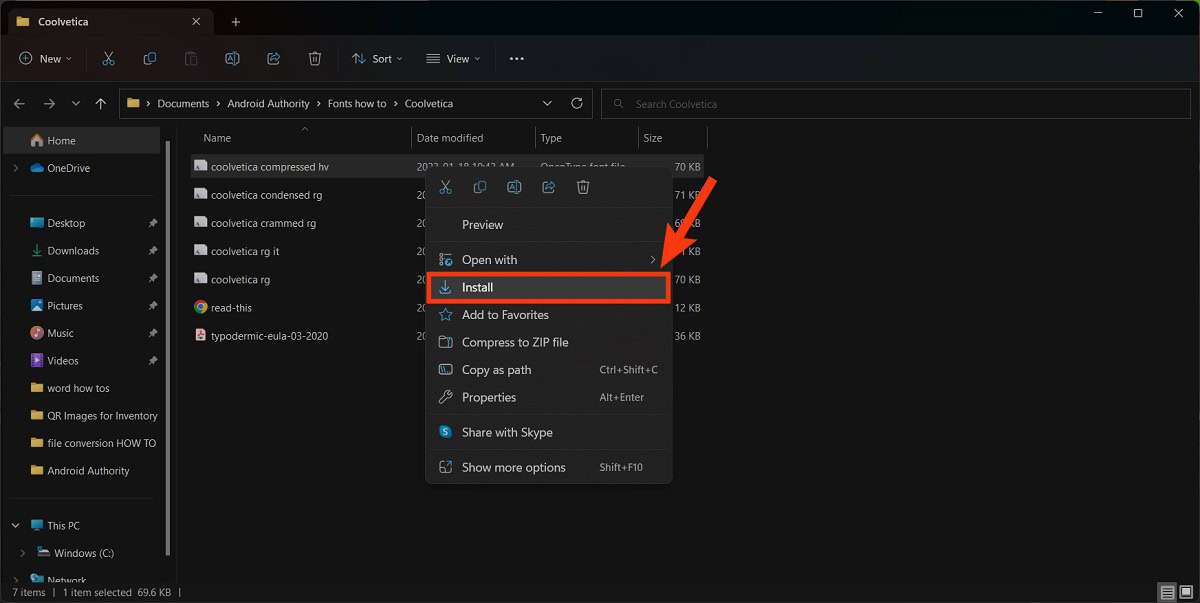The width and height of the screenshot is (1200, 603).
Task: Click the Share icon in the toolbar
Action: click(x=273, y=59)
